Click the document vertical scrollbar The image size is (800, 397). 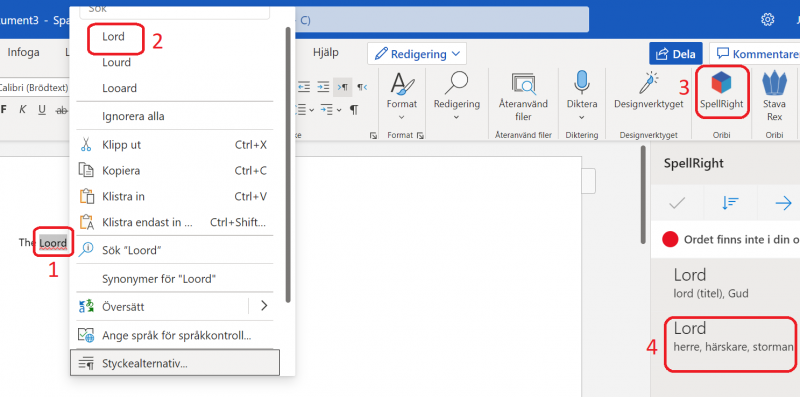tap(643, 194)
